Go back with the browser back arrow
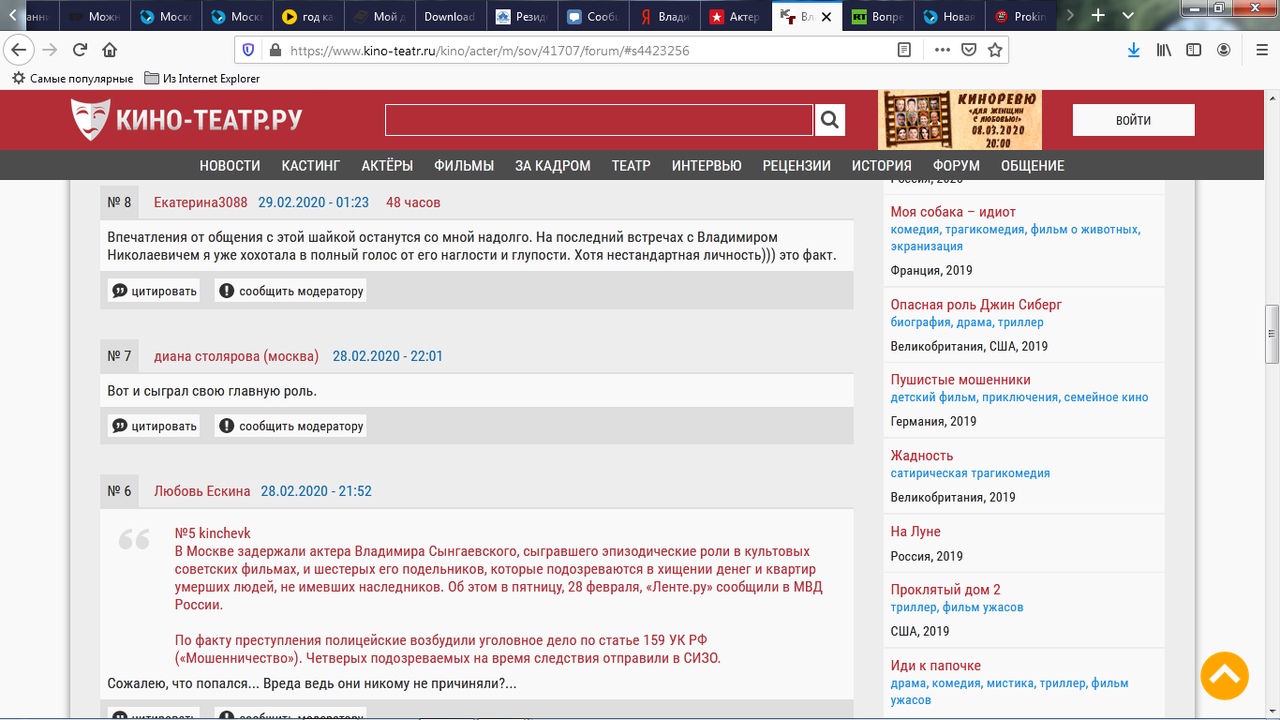 [19, 50]
